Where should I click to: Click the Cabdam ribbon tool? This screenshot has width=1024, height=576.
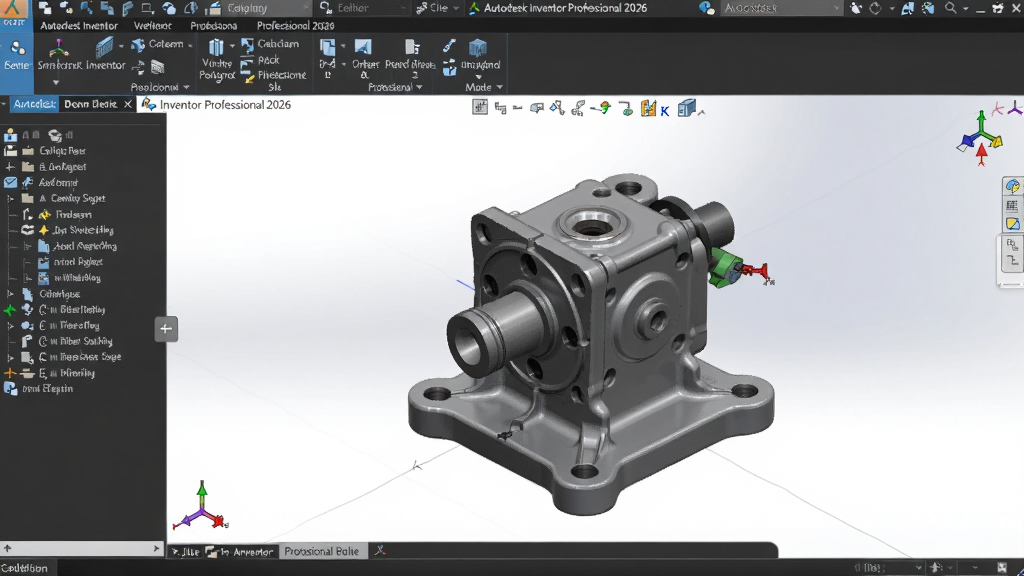(270, 44)
